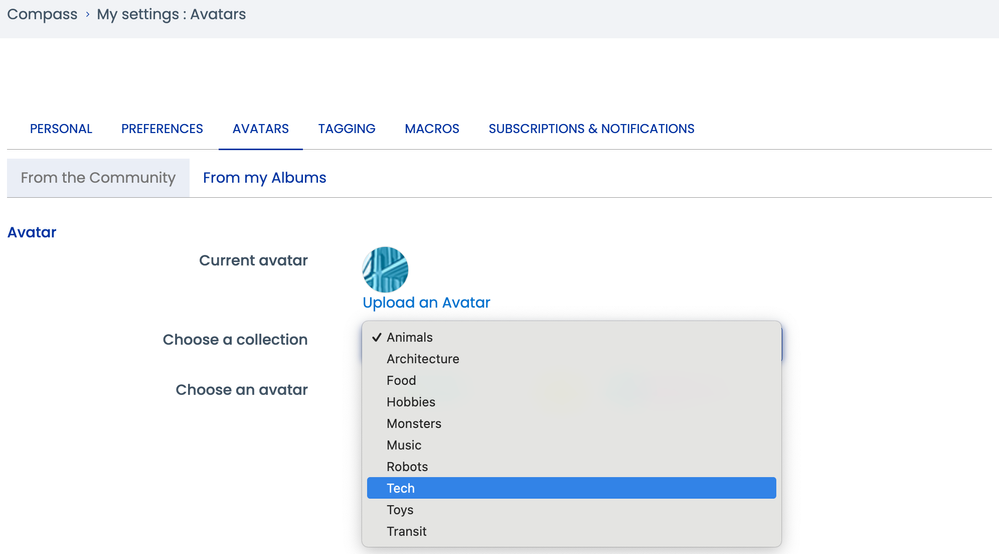Click the Compass breadcrumb link
999x554 pixels.
[x=42, y=15]
